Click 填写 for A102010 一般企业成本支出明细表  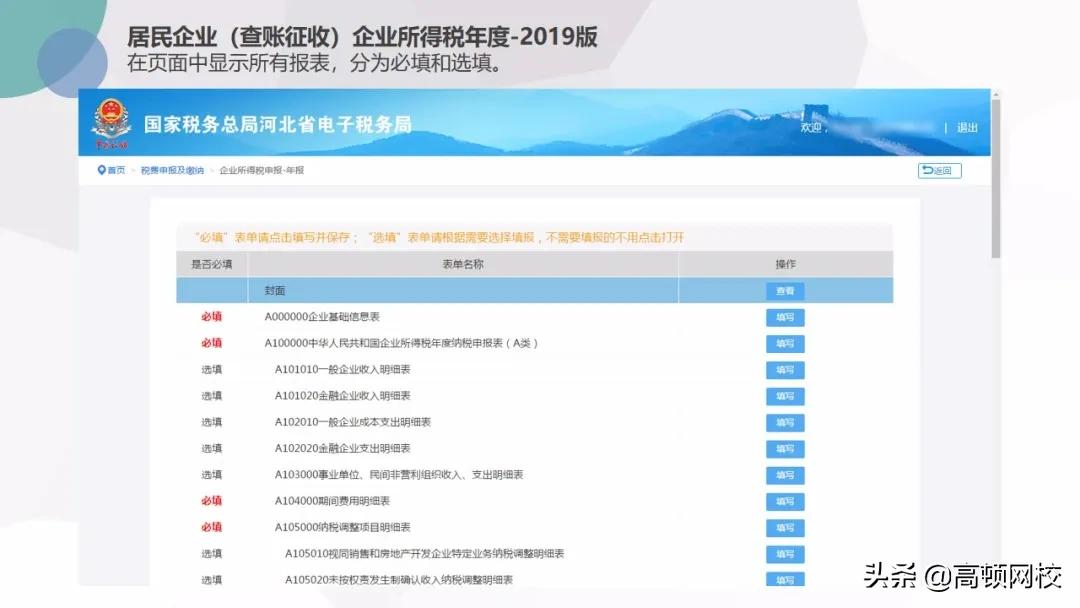784,422
